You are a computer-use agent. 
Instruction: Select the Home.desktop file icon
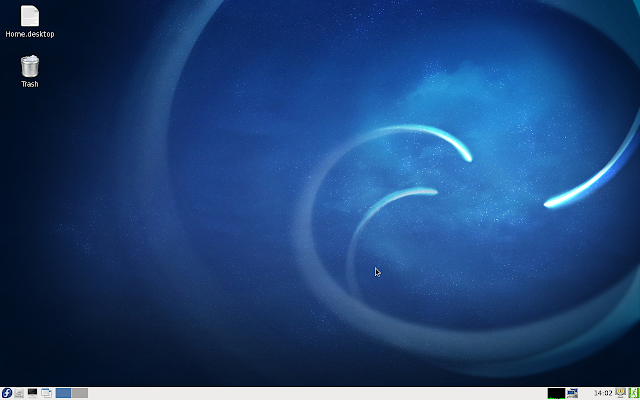[x=30, y=16]
